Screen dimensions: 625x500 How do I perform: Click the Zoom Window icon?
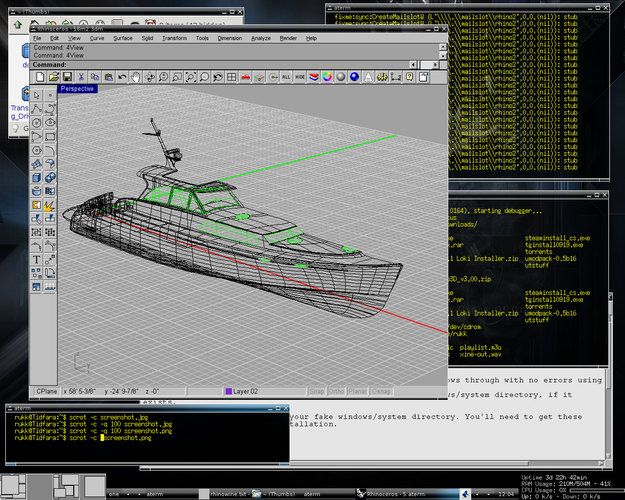(177, 77)
